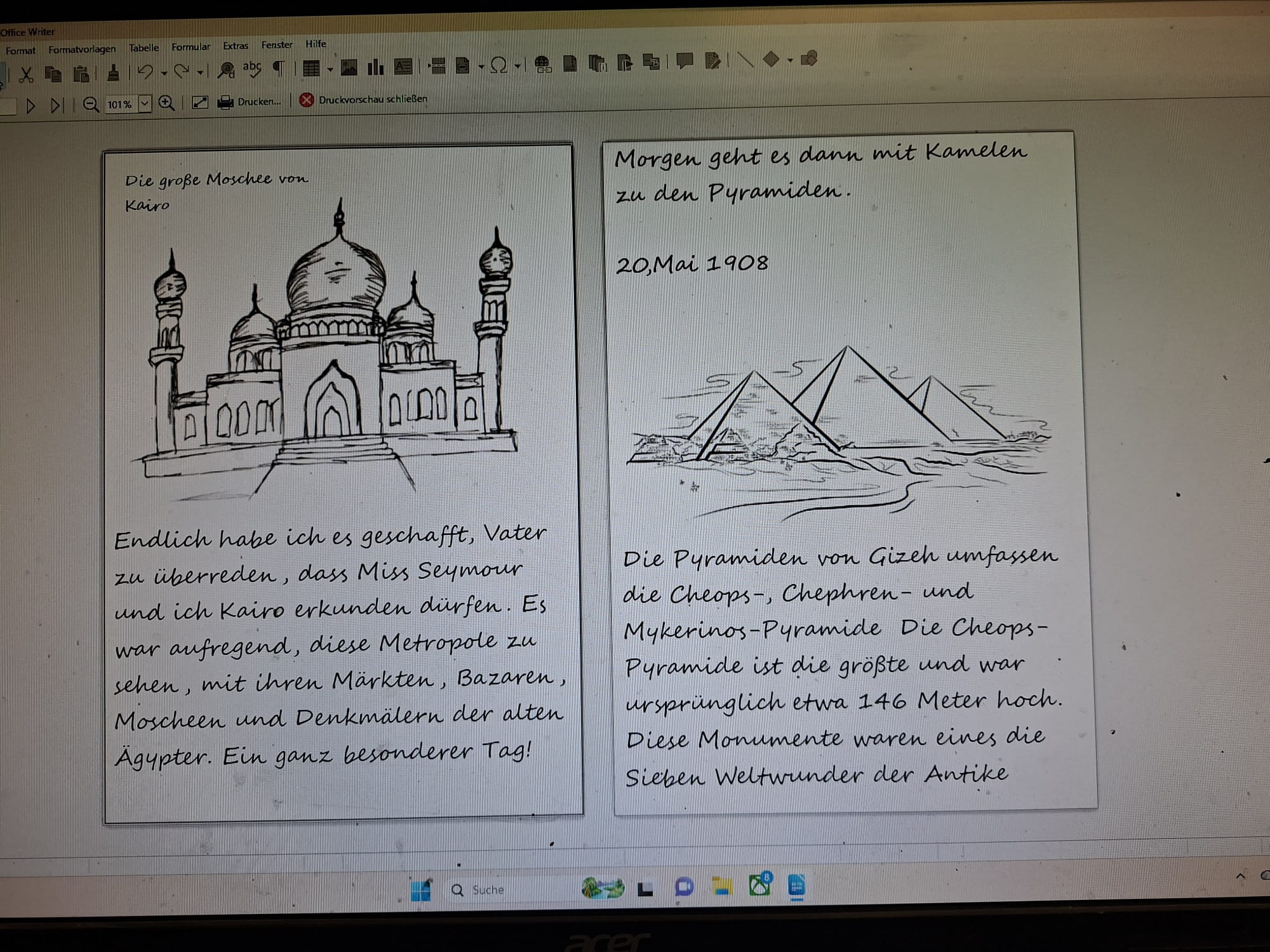Click the Windows taskbar Suche field
The height and width of the screenshot is (952, 1270).
[x=488, y=890]
